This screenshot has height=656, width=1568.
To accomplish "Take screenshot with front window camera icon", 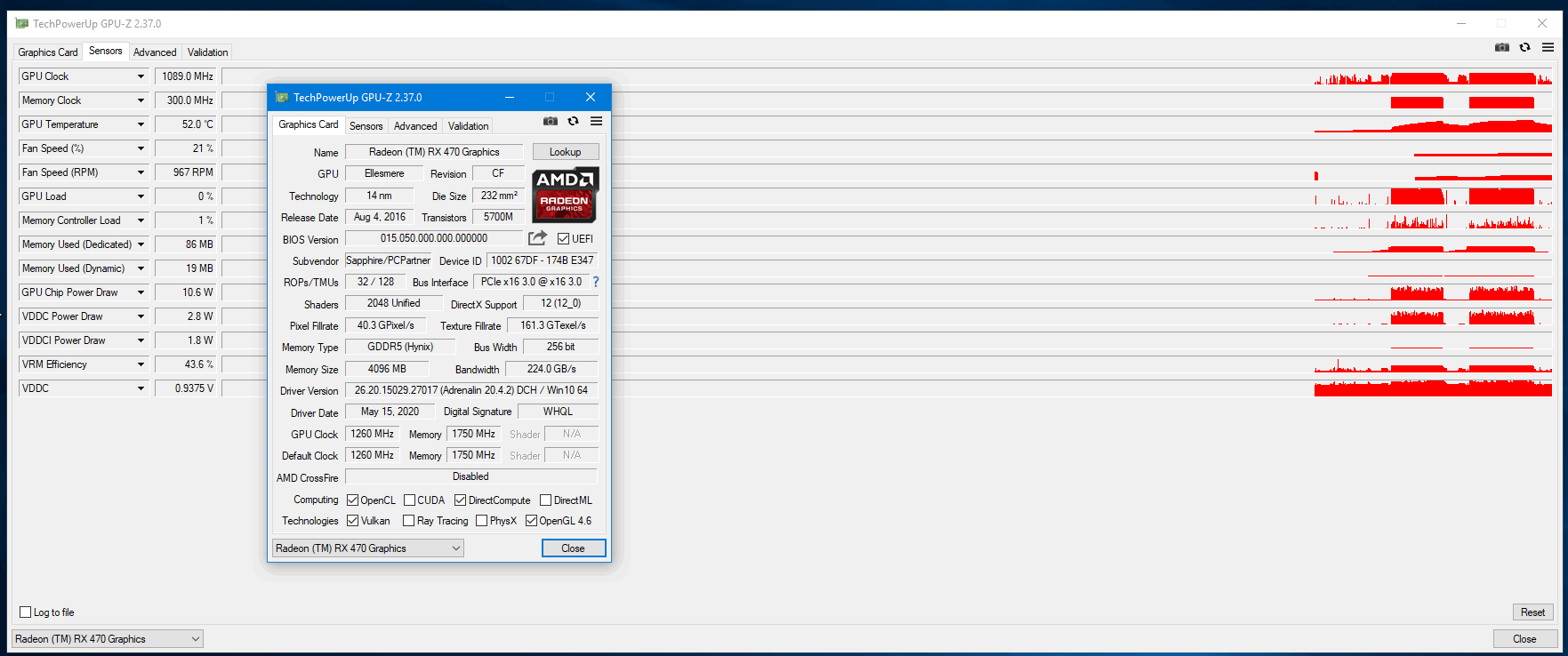I will [551, 121].
